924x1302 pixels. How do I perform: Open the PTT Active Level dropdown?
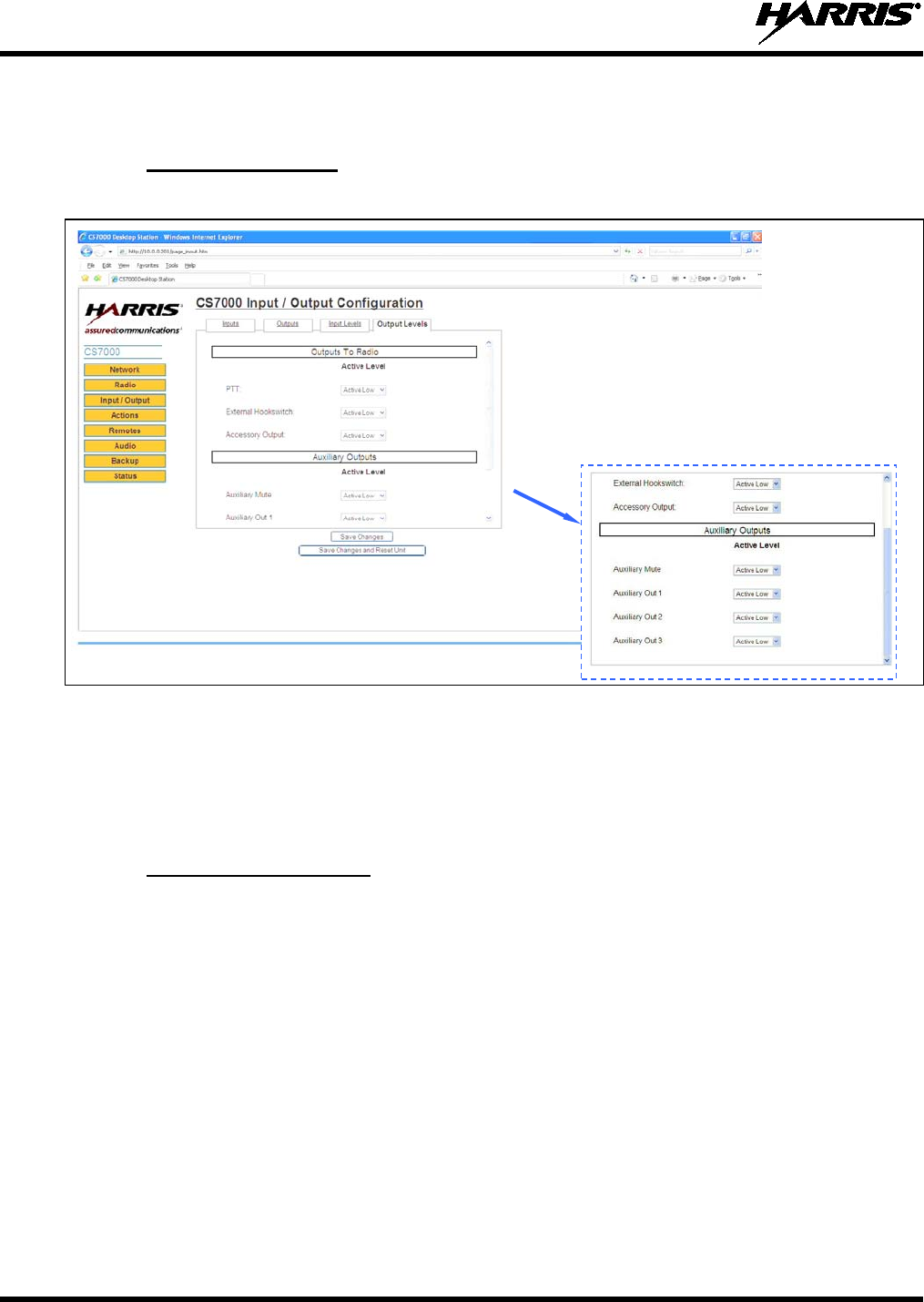coord(363,390)
